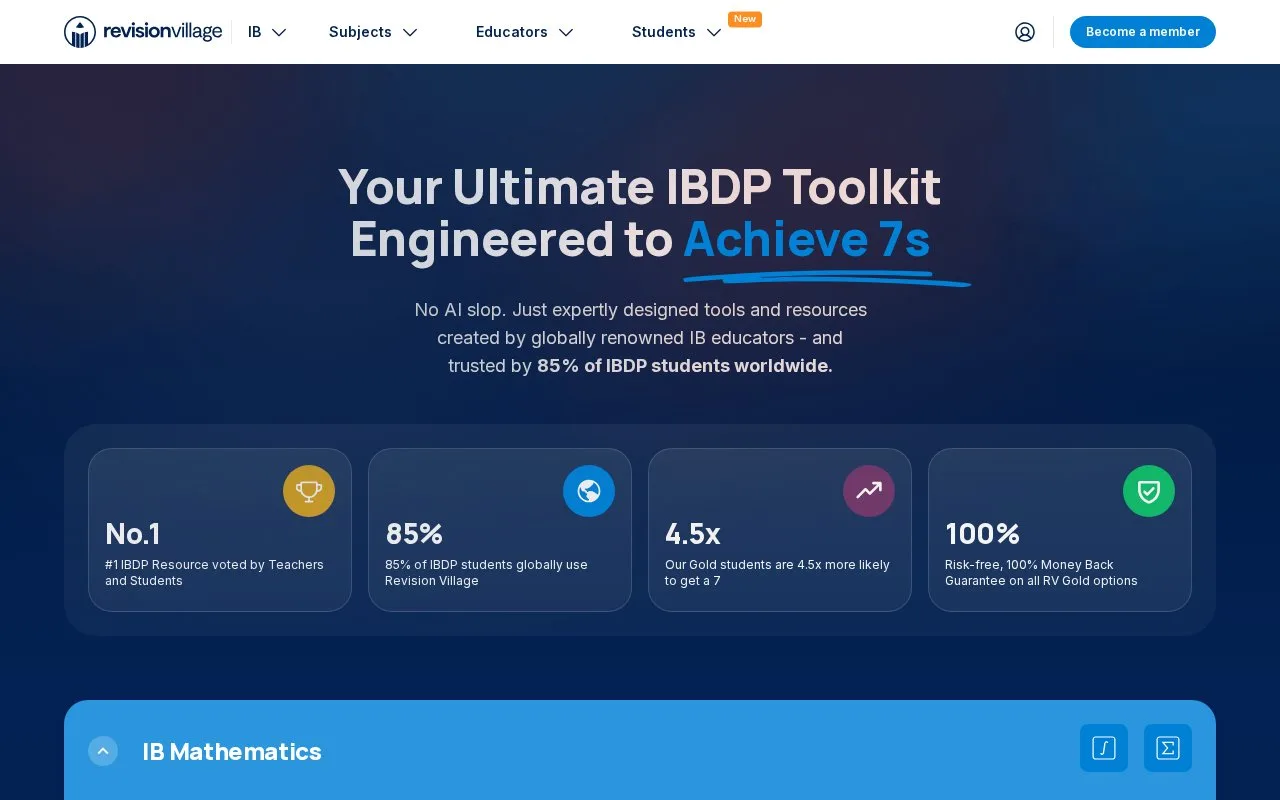Click the 85% statistic heading
The width and height of the screenshot is (1280, 800).
pos(414,533)
